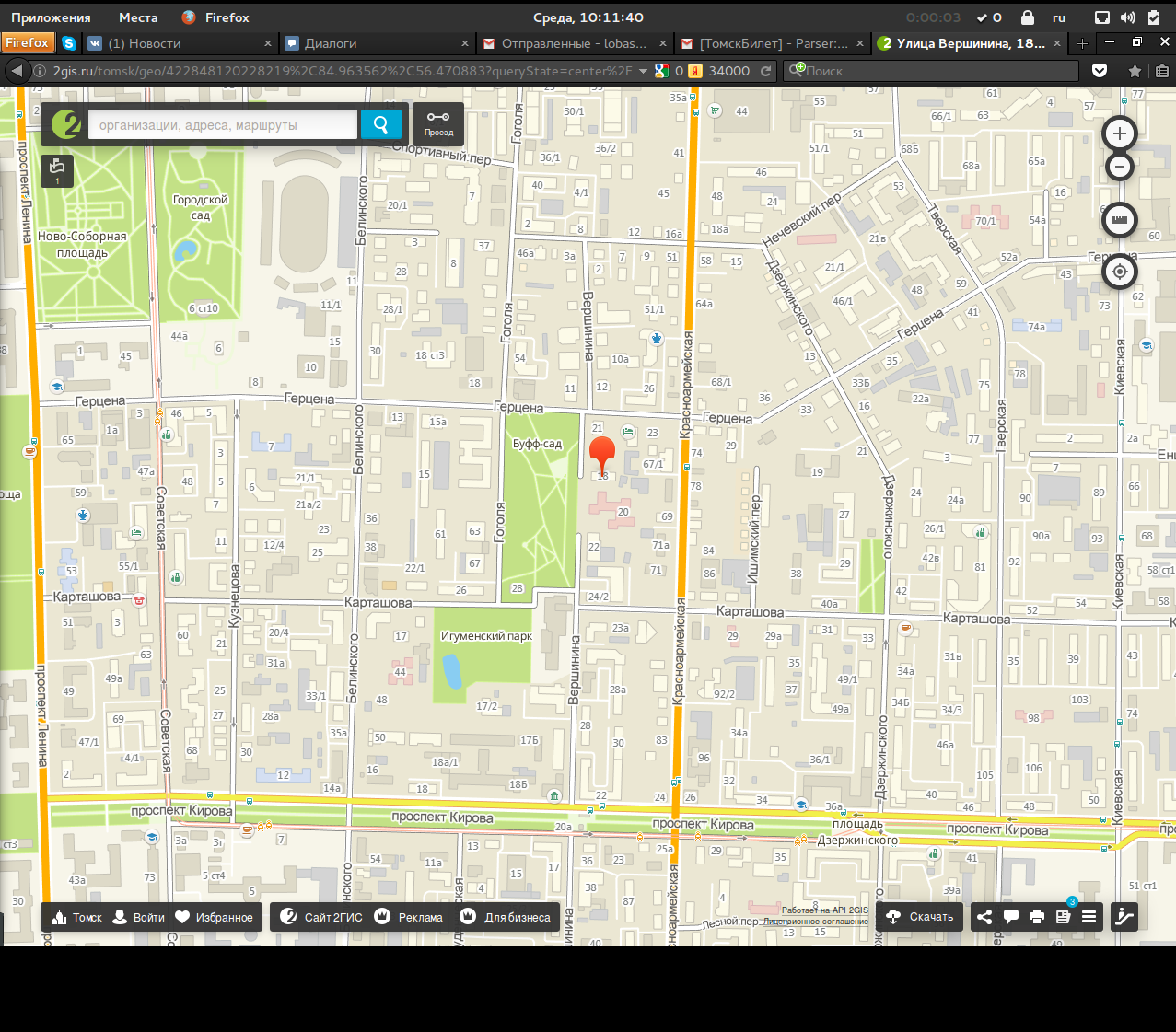Image resolution: width=1176 pixels, height=1032 pixels.
Task: Click the volume icon in system tray
Action: 1128,17
